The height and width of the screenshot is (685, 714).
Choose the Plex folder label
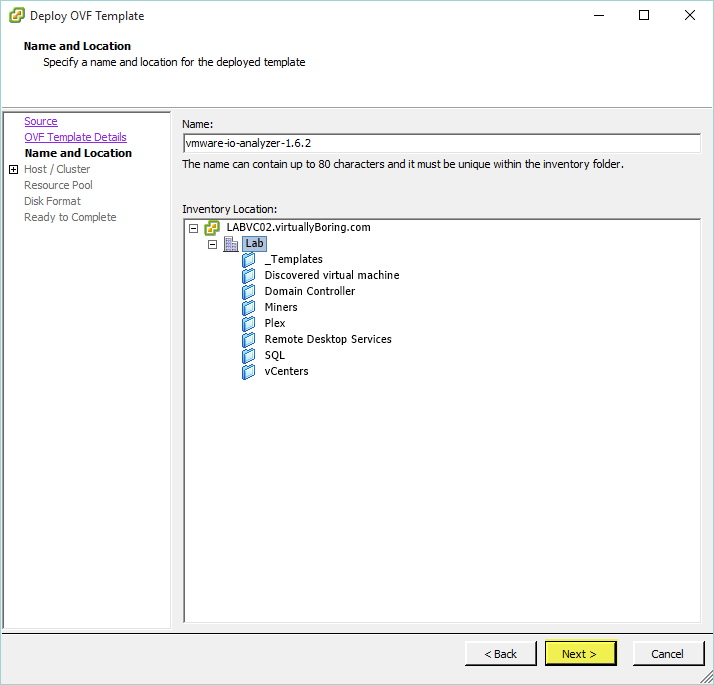pos(275,323)
